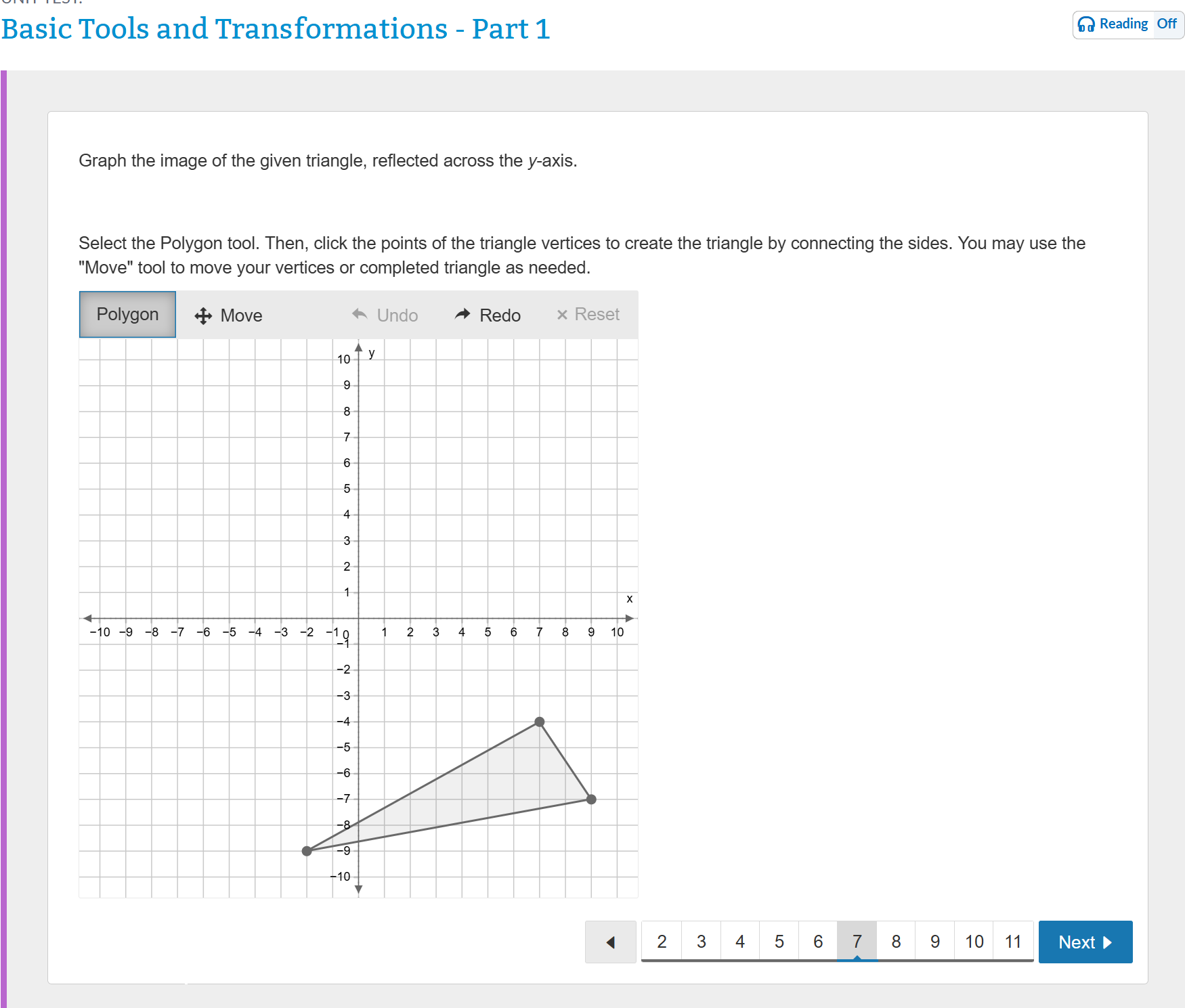
Task: Select the currently active tab 7
Action: click(857, 942)
